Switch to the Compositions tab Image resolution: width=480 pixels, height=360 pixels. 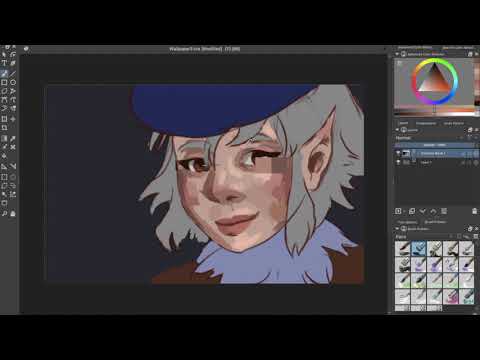pos(426,123)
